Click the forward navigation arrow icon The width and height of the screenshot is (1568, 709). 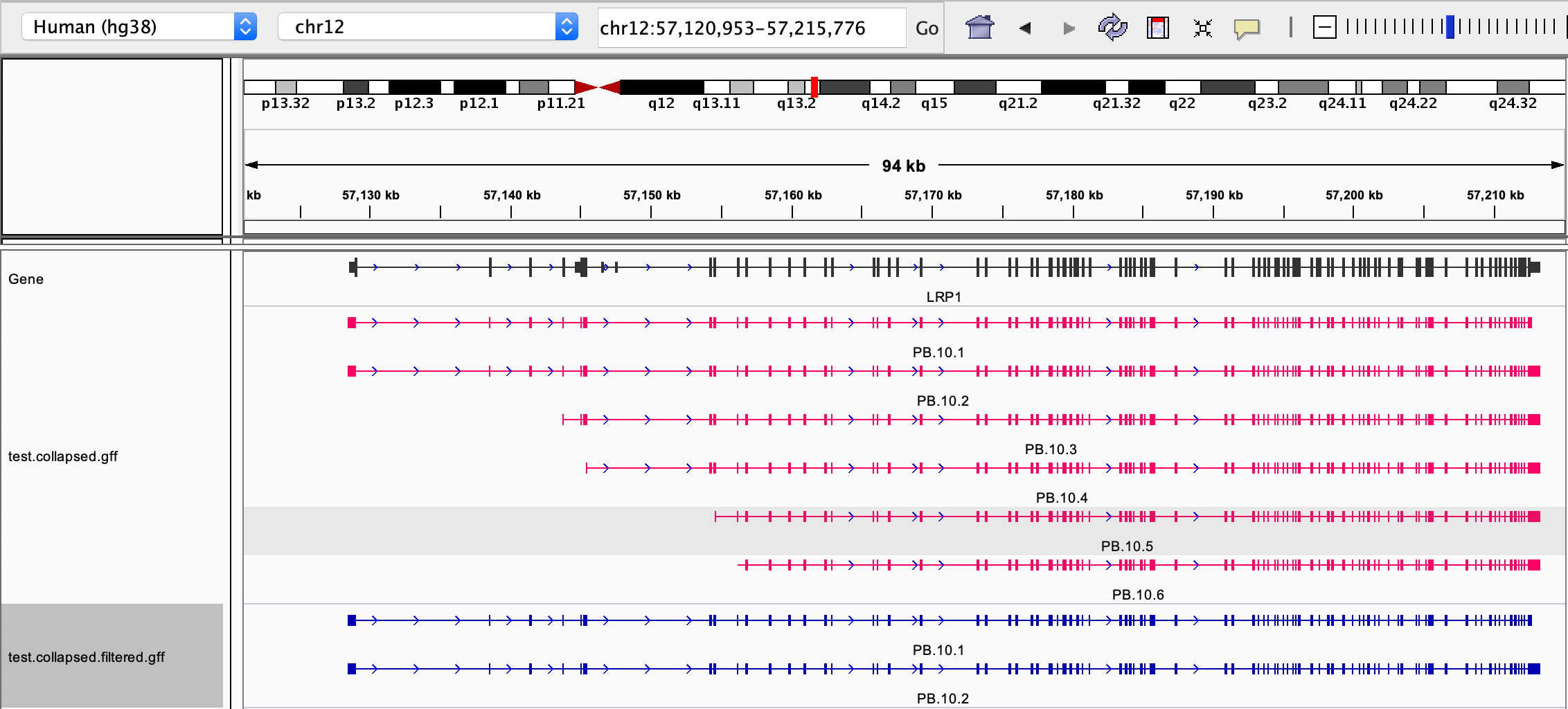tap(1067, 28)
